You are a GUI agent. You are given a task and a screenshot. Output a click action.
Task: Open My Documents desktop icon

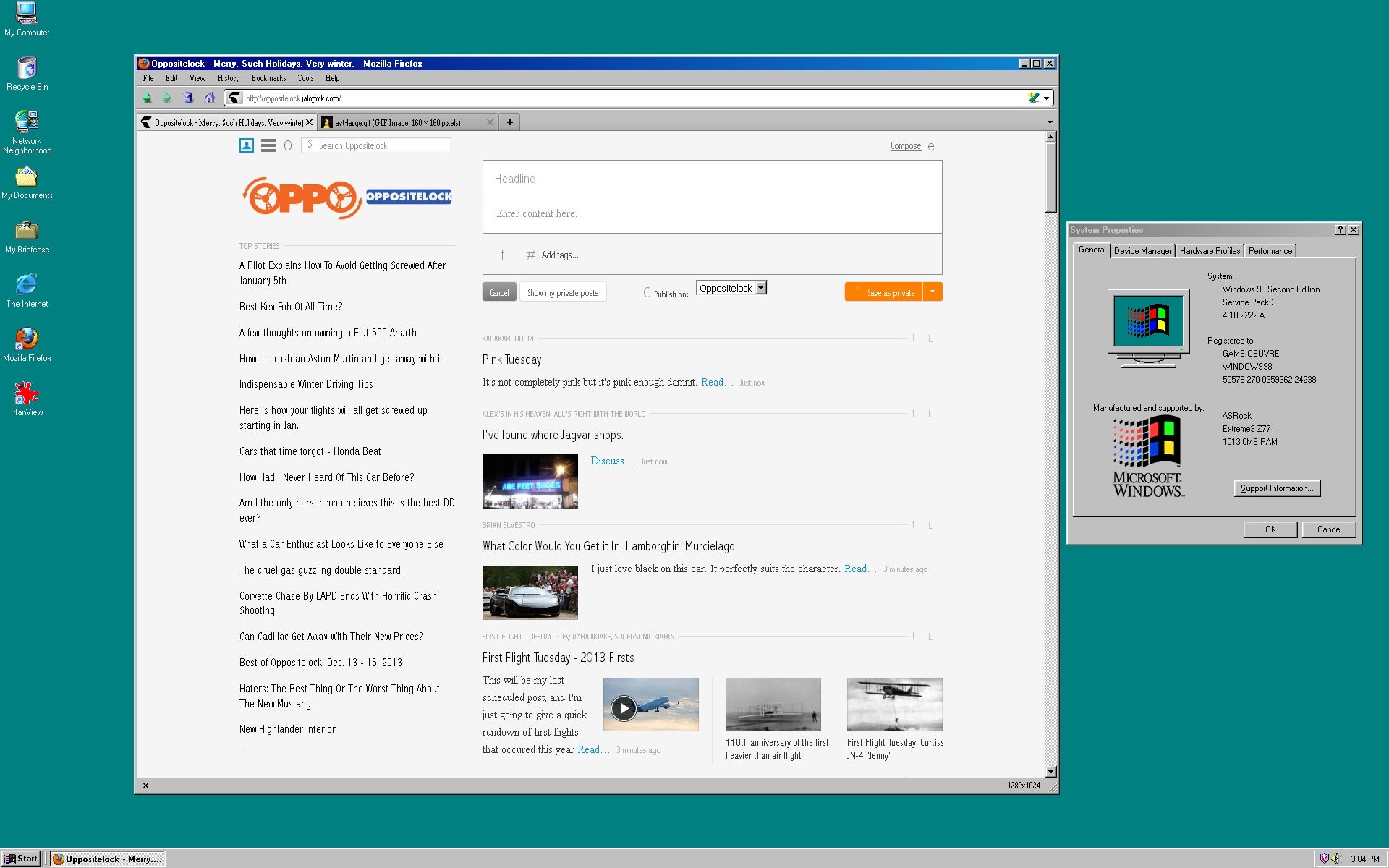click(27, 183)
